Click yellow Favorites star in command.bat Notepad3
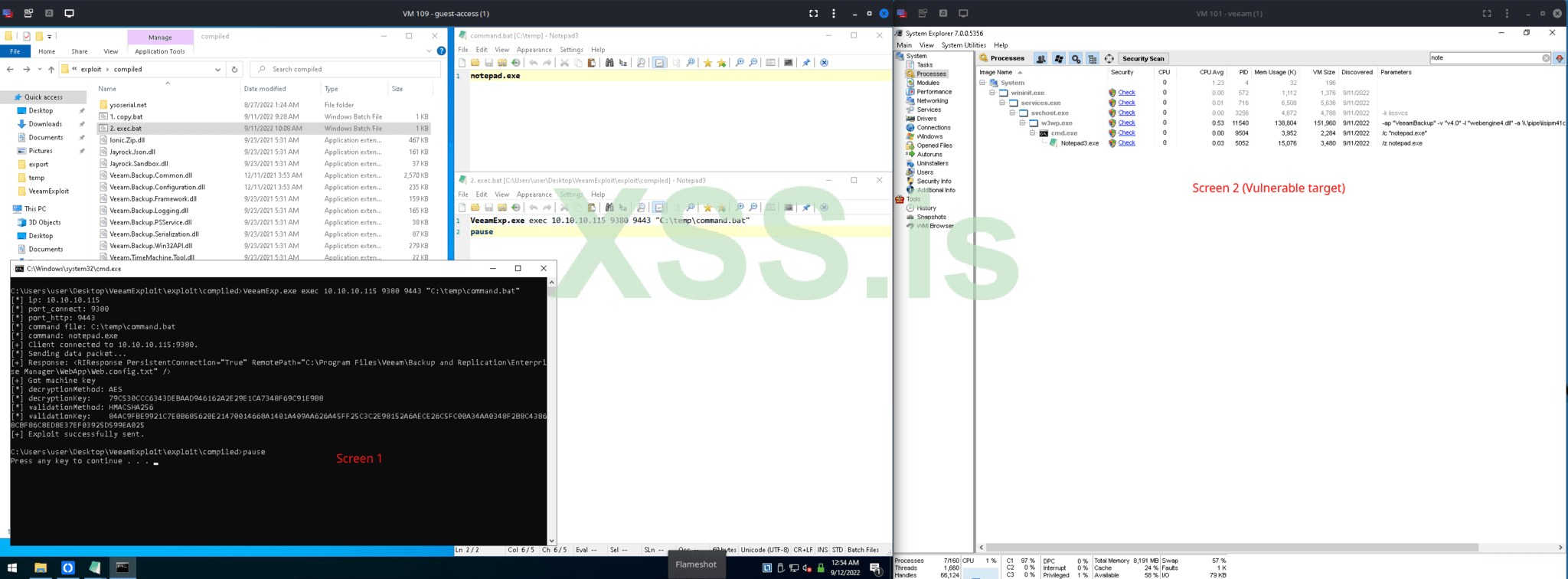1568x579 pixels. point(707,63)
